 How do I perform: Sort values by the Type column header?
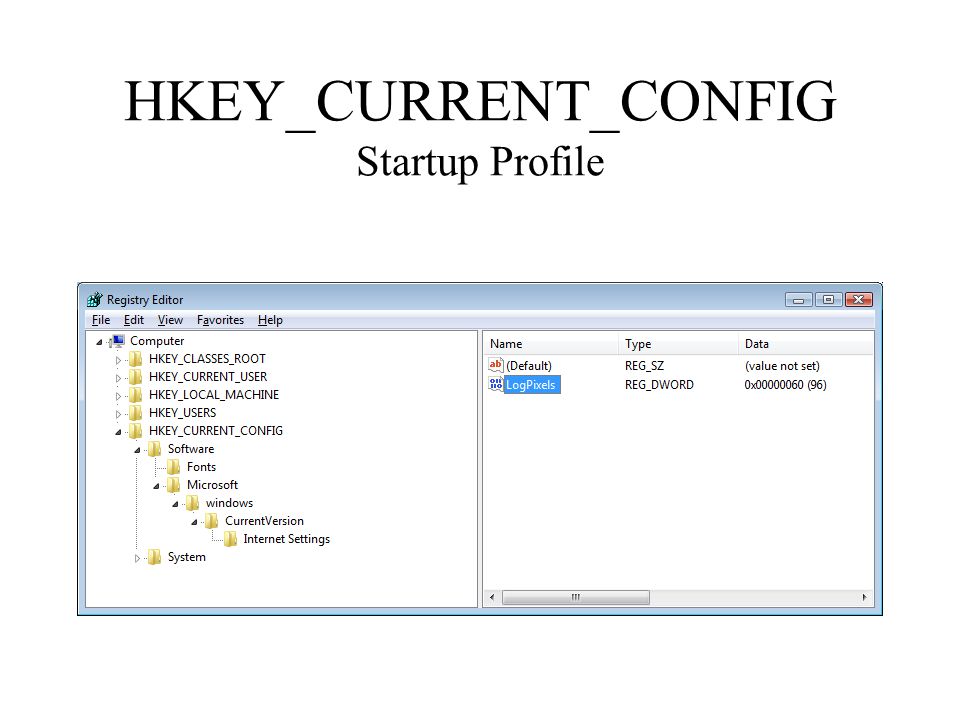(679, 344)
